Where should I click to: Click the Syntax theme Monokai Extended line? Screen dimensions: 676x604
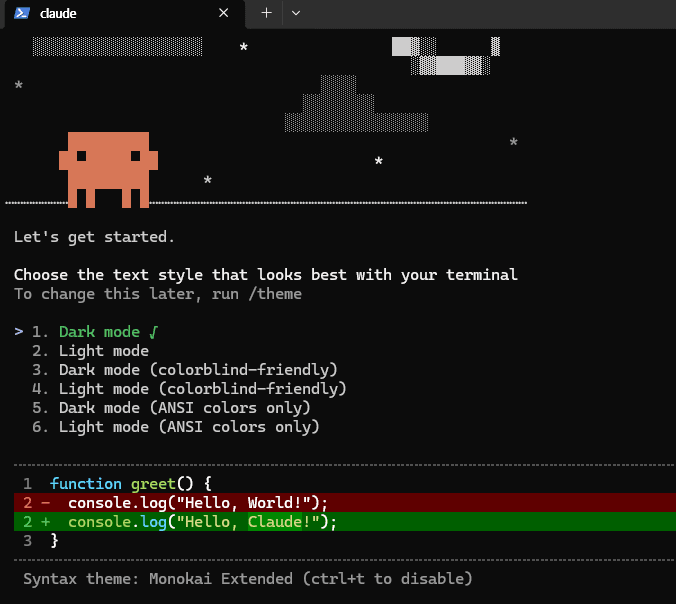coord(247,579)
